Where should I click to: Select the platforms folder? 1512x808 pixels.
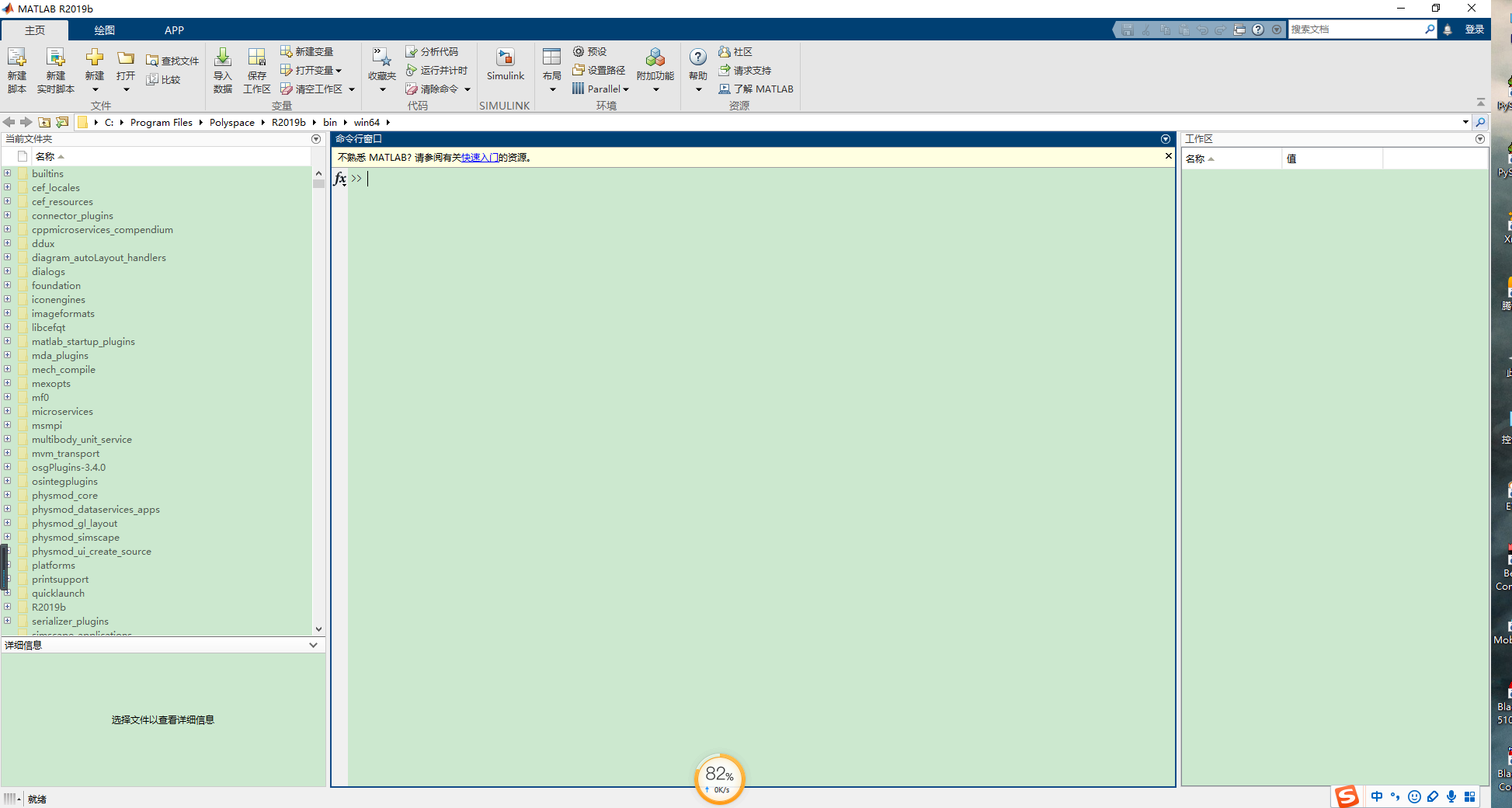[x=54, y=565]
